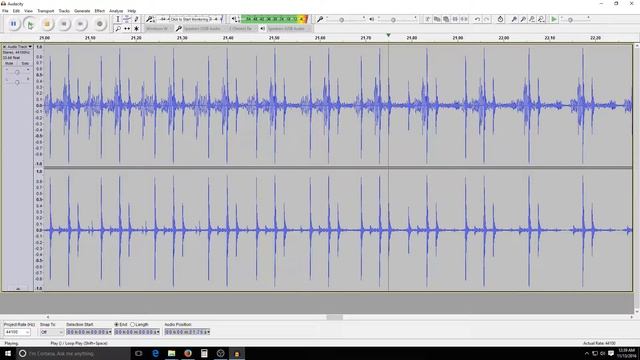Image resolution: width=640 pixels, height=360 pixels.
Task: Open Selection Start format dropdown arrow
Action: tap(110, 332)
